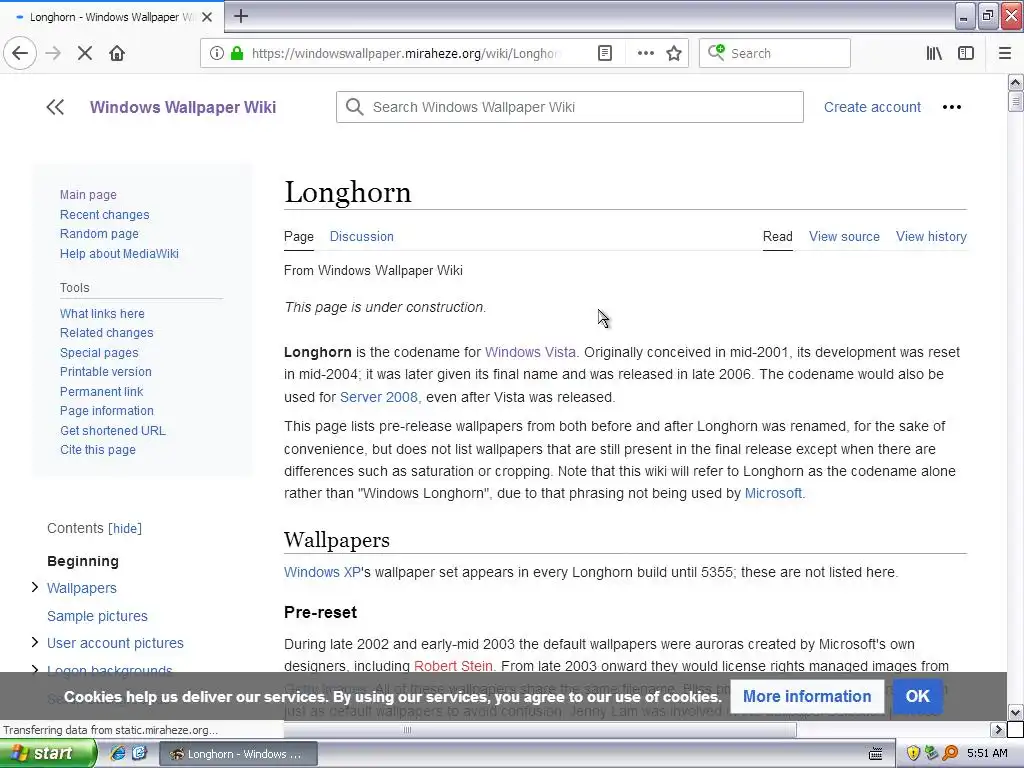This screenshot has width=1024, height=768.
Task: Open Recent changes in sidebar
Action: (104, 214)
